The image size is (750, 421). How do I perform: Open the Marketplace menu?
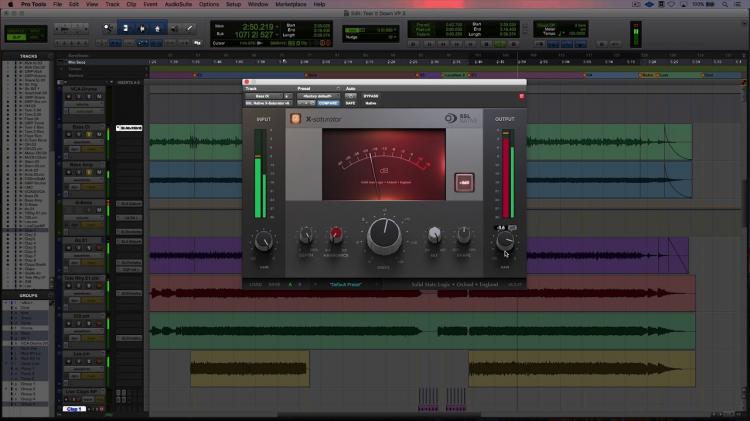pos(291,4)
